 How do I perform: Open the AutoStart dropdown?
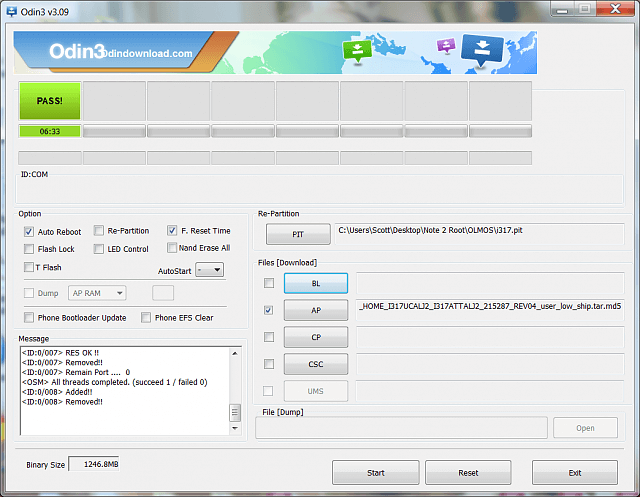tap(209, 270)
